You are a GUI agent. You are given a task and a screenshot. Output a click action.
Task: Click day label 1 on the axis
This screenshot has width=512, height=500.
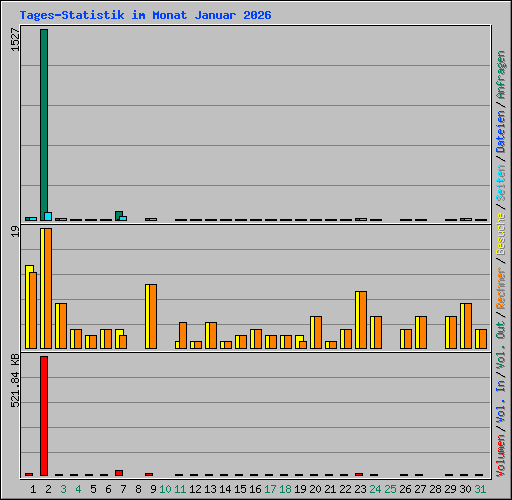click(x=33, y=489)
